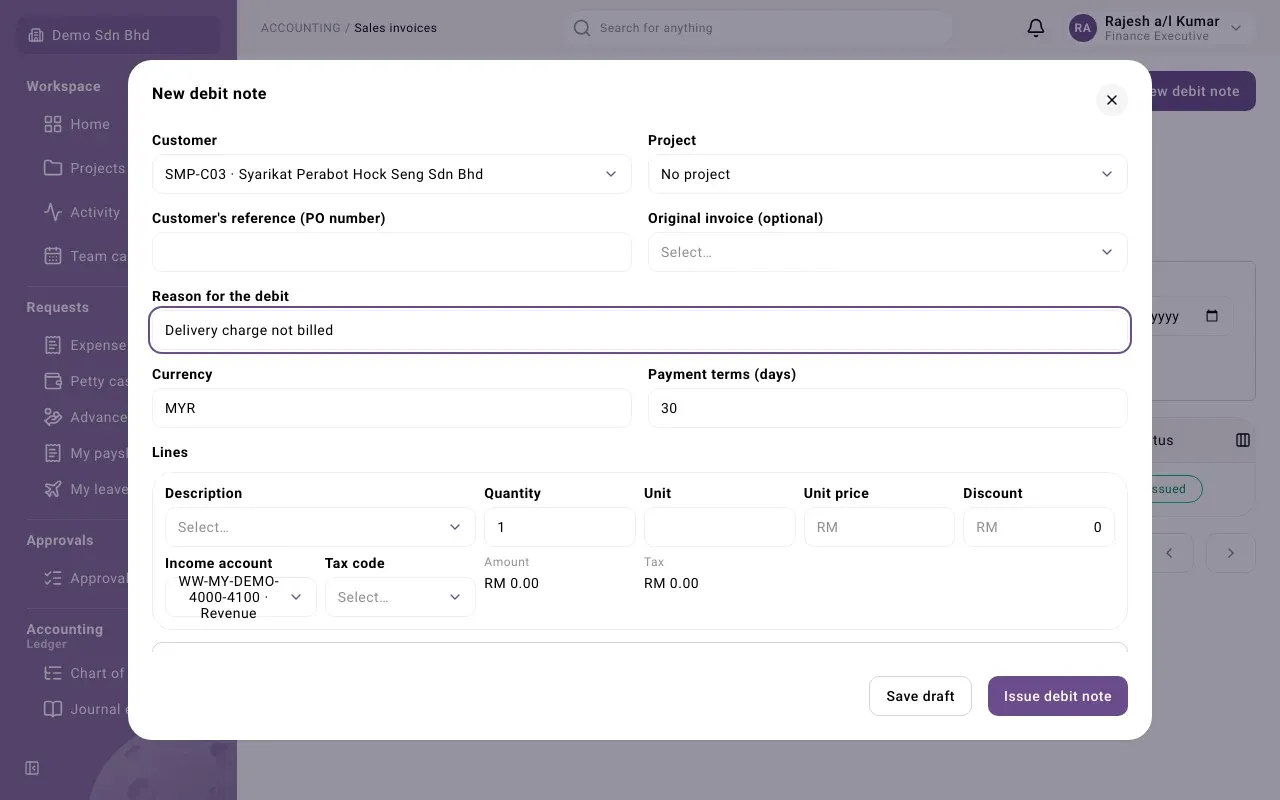Click the Journal entries book icon
The image size is (1280, 800).
pyautogui.click(x=53, y=709)
